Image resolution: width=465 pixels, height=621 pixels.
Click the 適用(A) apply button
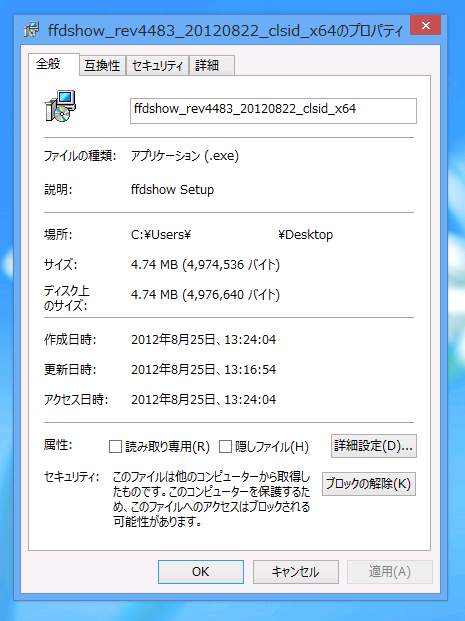[x=390, y=571]
